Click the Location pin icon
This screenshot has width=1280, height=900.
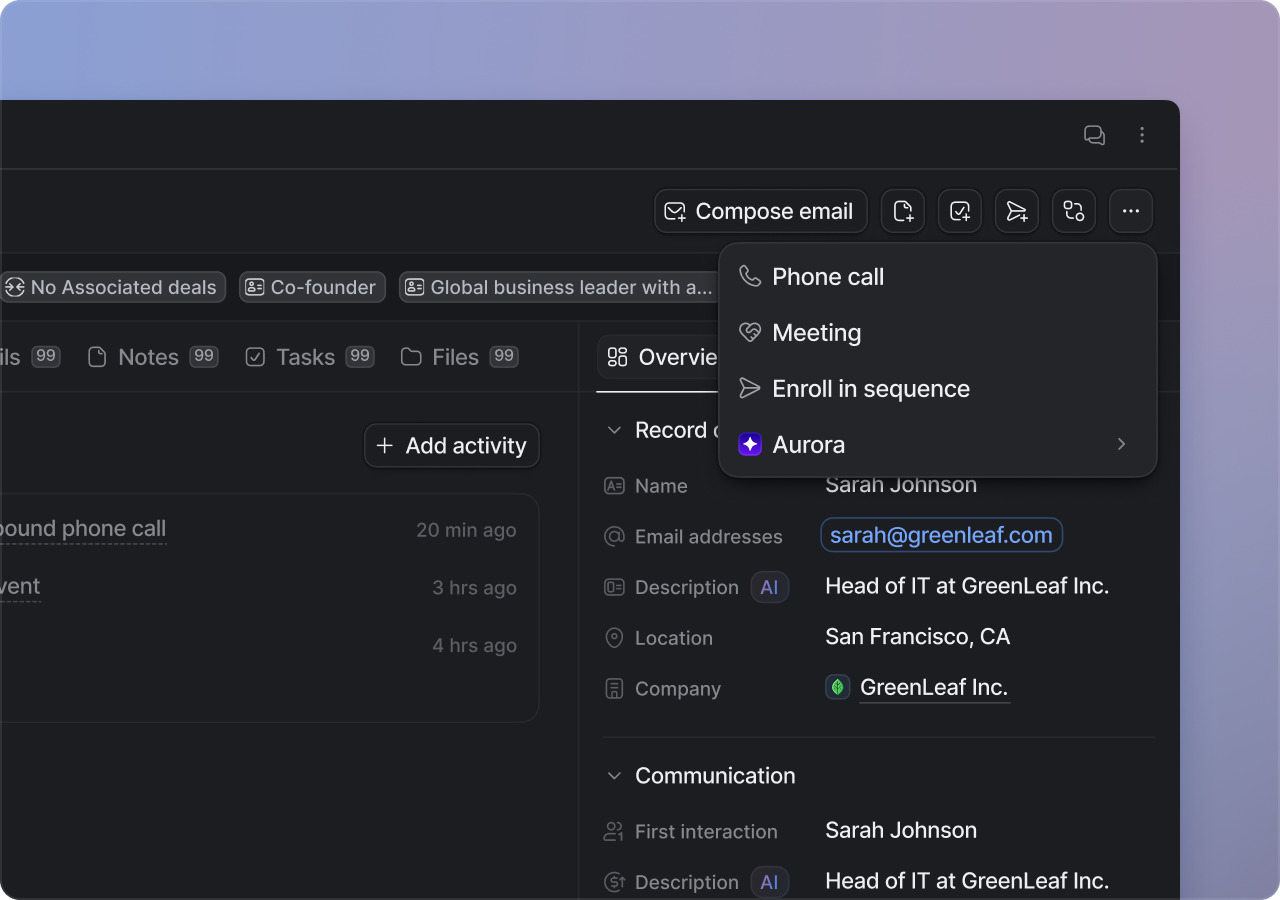coord(615,638)
